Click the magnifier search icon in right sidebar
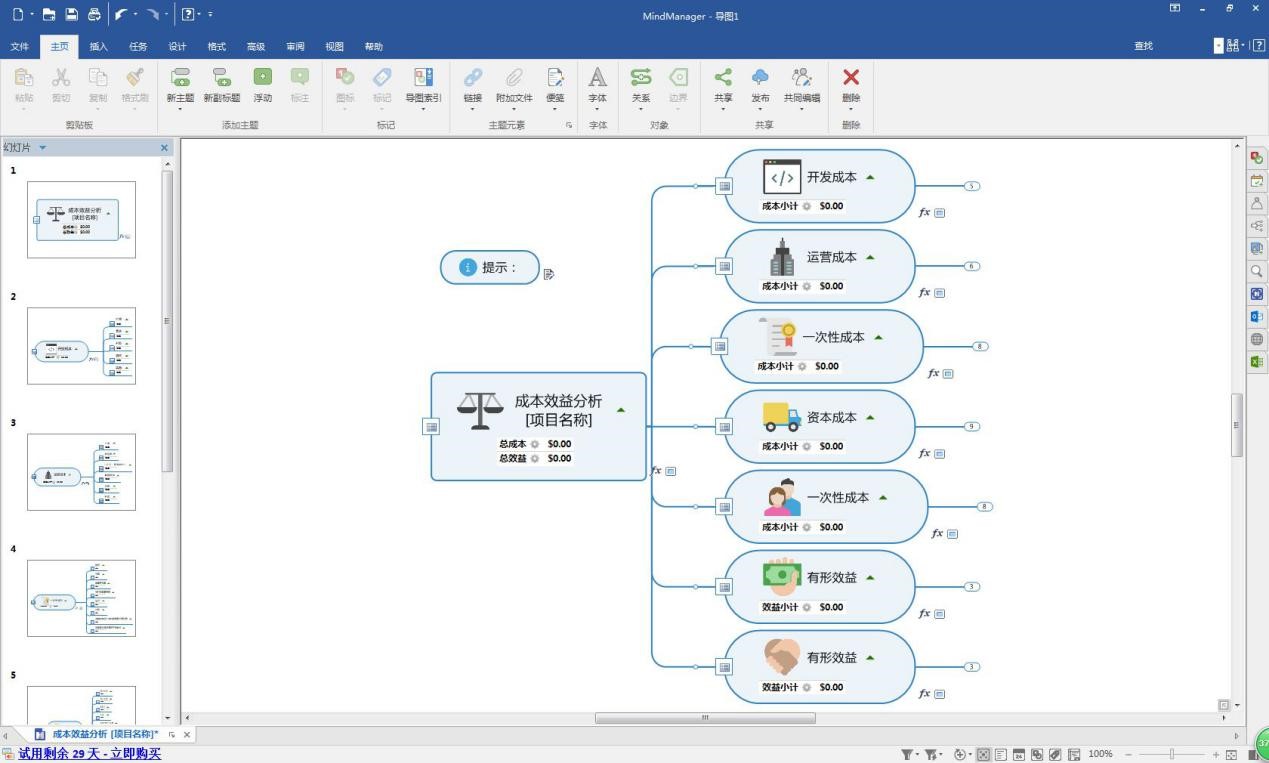Image resolution: width=1269 pixels, height=763 pixels. point(1257,271)
